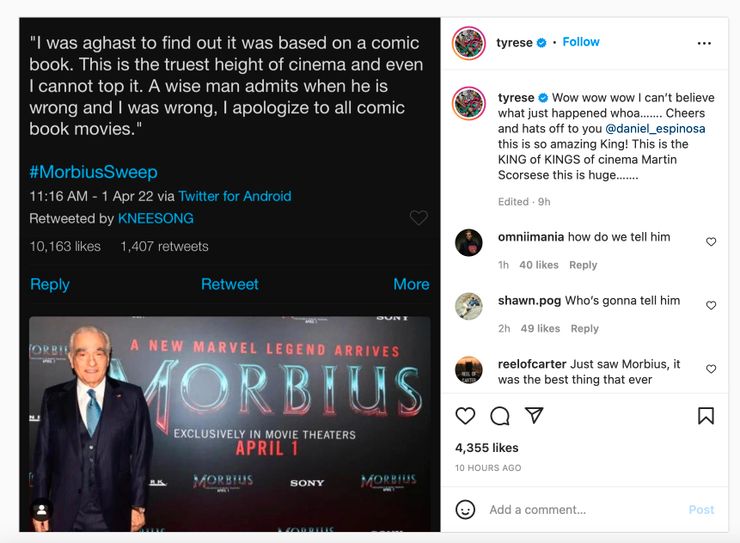Open omniimania's profile avatar
Screen dimensions: 740x543
pyautogui.click(x=469, y=243)
